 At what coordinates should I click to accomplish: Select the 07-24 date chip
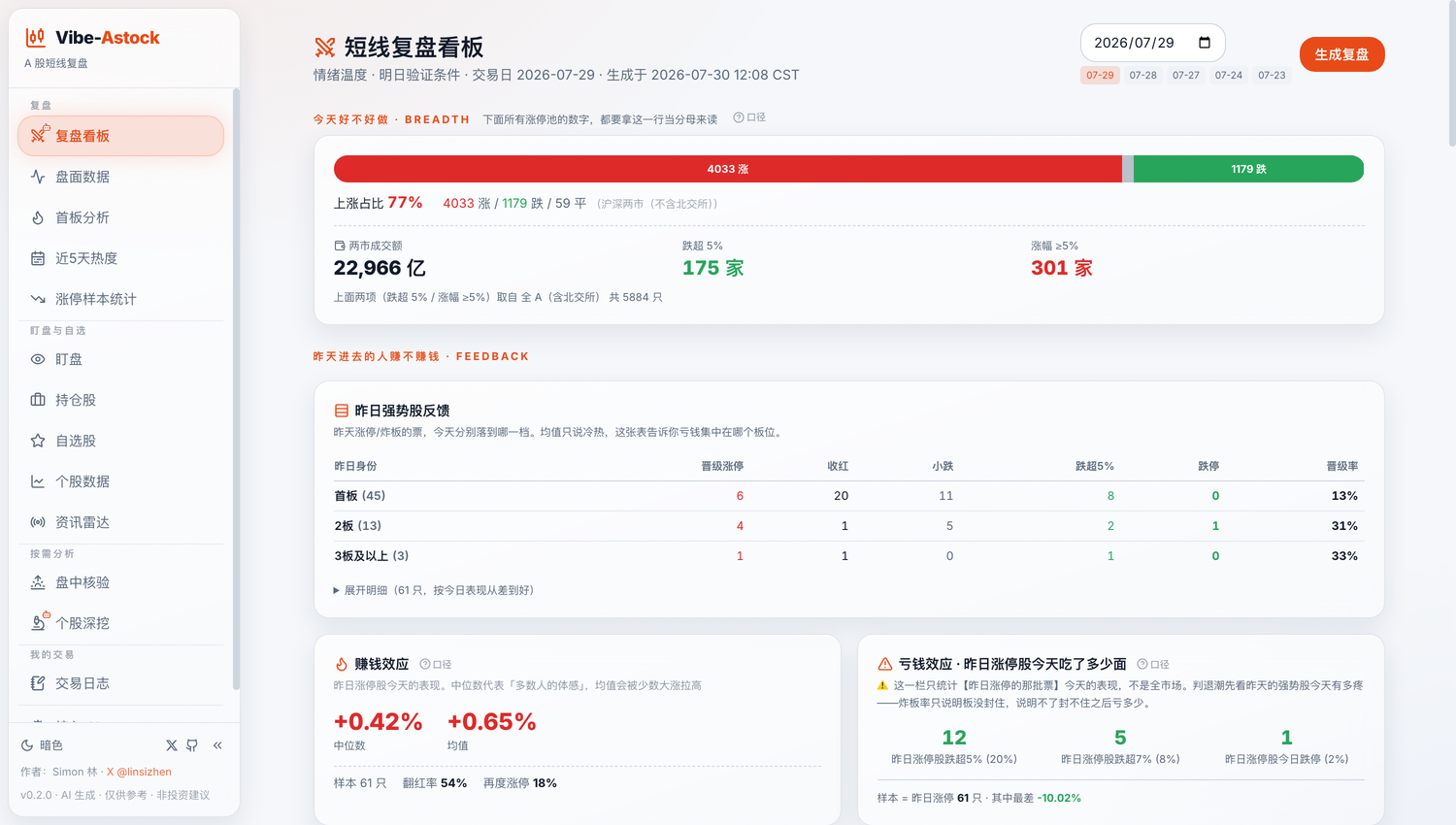click(x=1228, y=75)
